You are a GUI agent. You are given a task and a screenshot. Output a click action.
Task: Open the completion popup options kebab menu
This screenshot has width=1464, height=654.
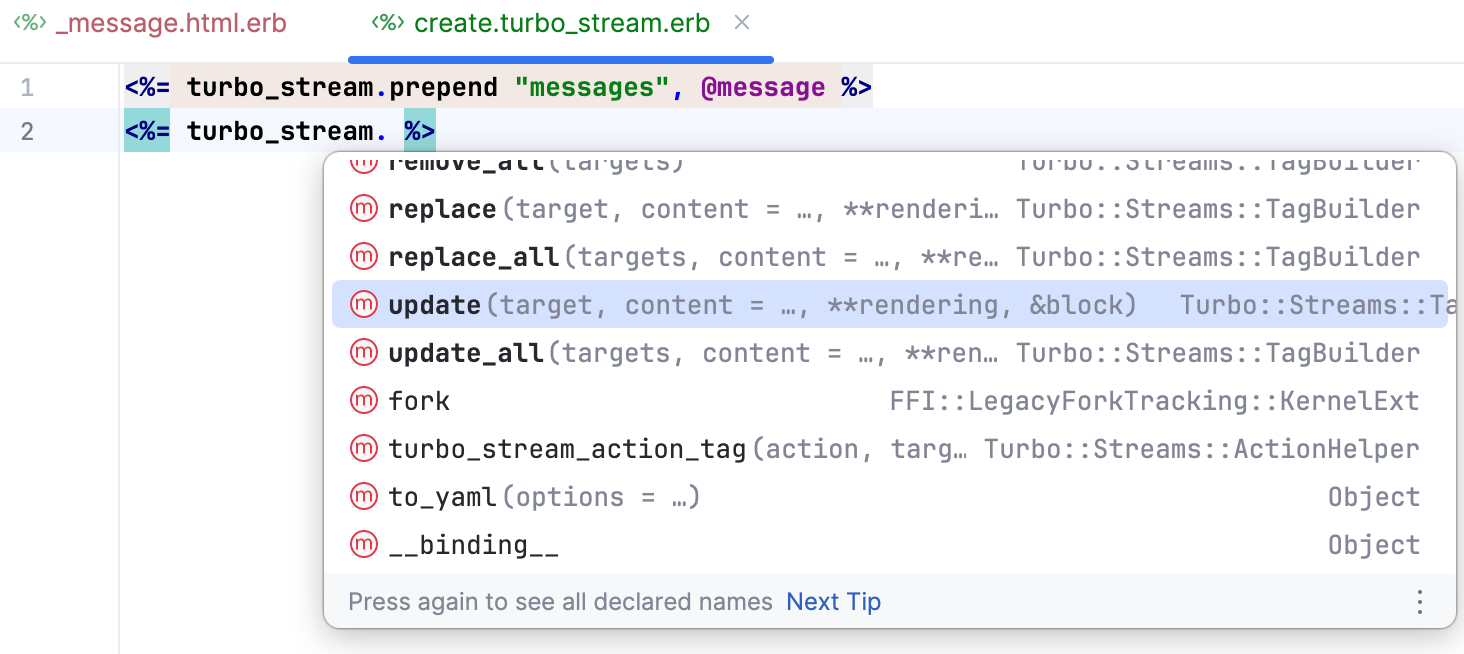[x=1419, y=602]
